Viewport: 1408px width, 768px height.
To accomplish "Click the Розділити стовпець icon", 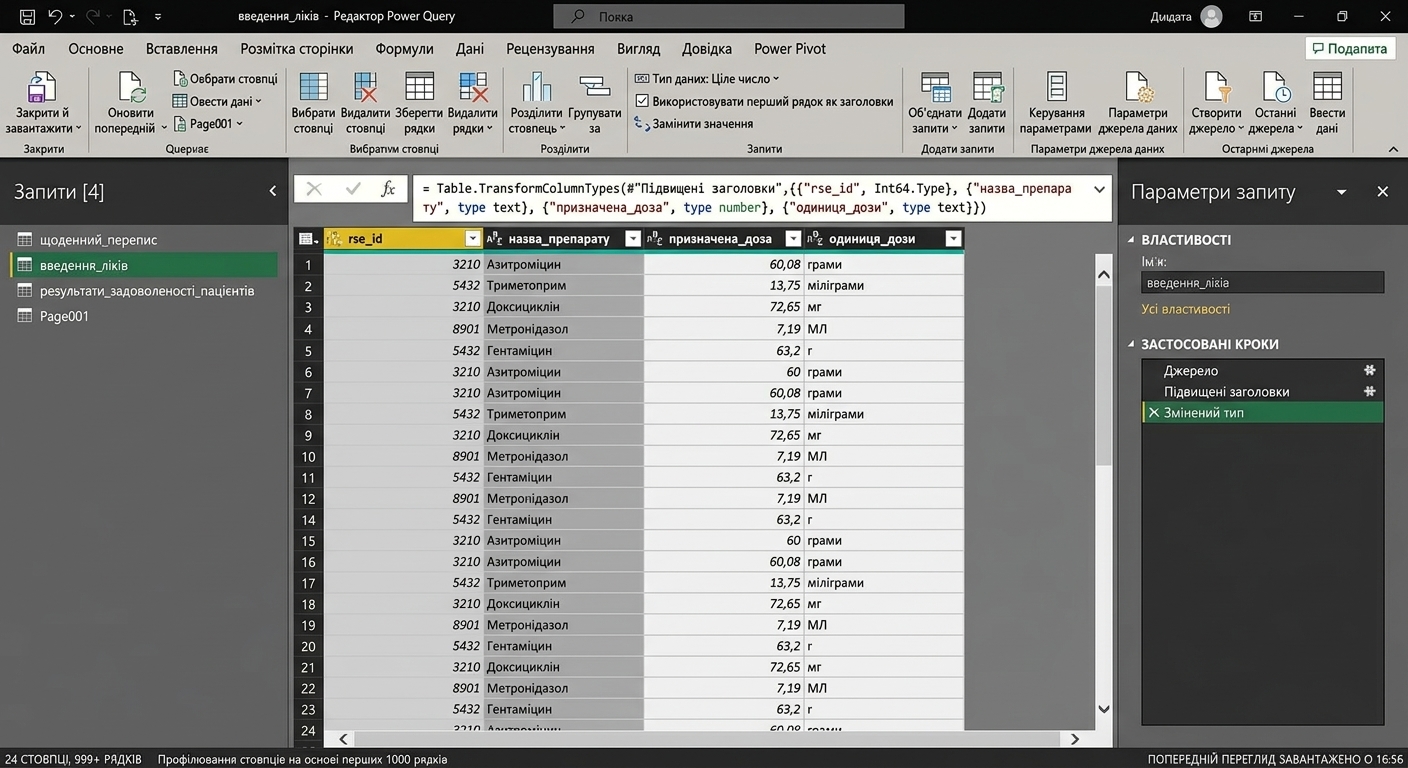I will 536,87.
